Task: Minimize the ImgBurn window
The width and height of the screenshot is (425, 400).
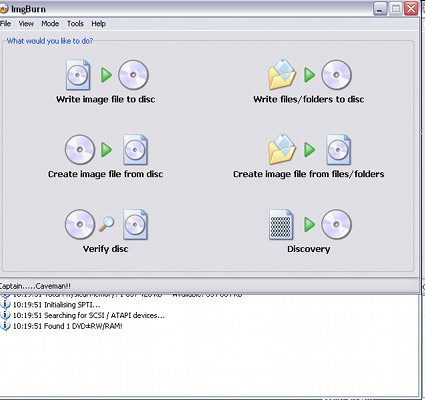Action: (380, 9)
